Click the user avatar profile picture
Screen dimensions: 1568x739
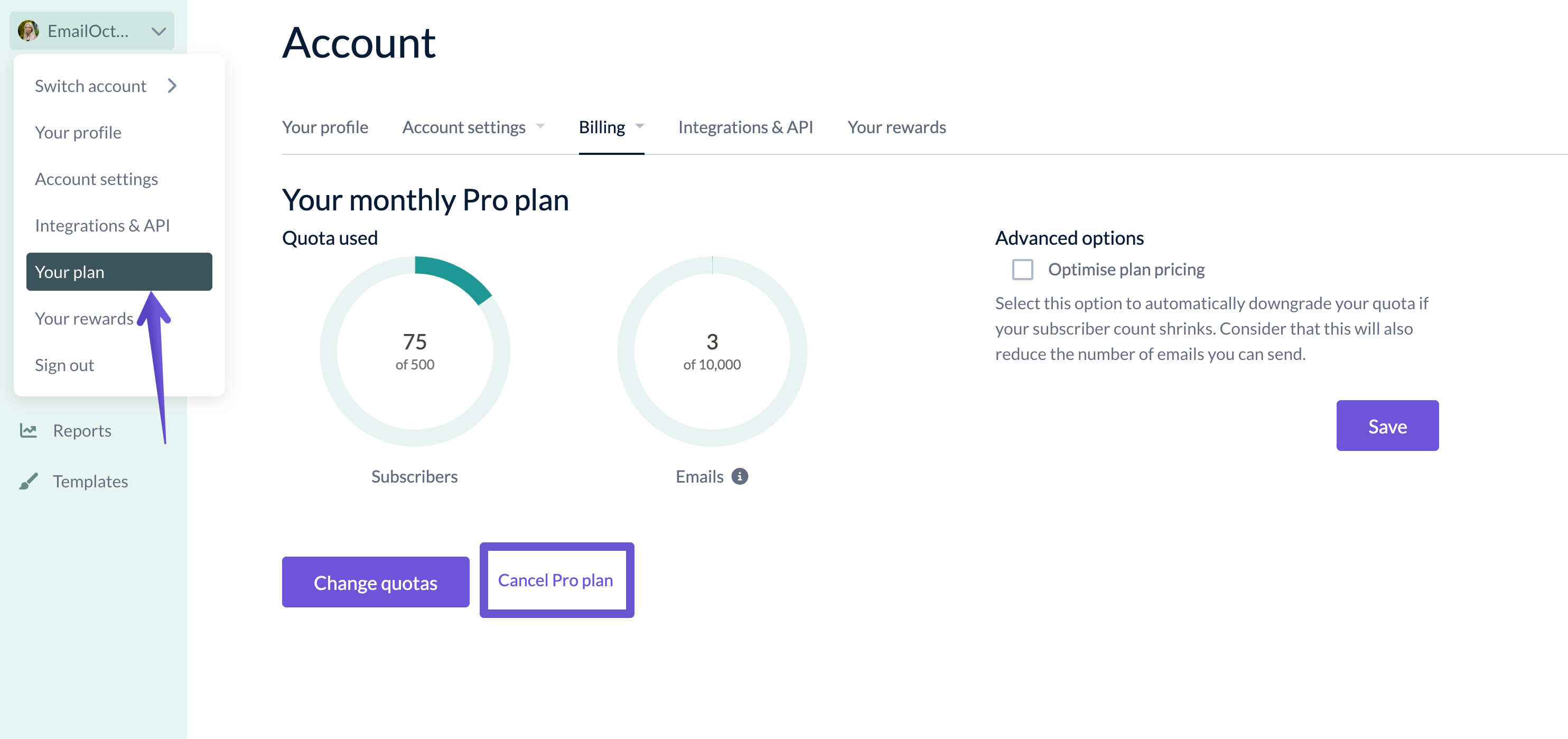tap(28, 31)
